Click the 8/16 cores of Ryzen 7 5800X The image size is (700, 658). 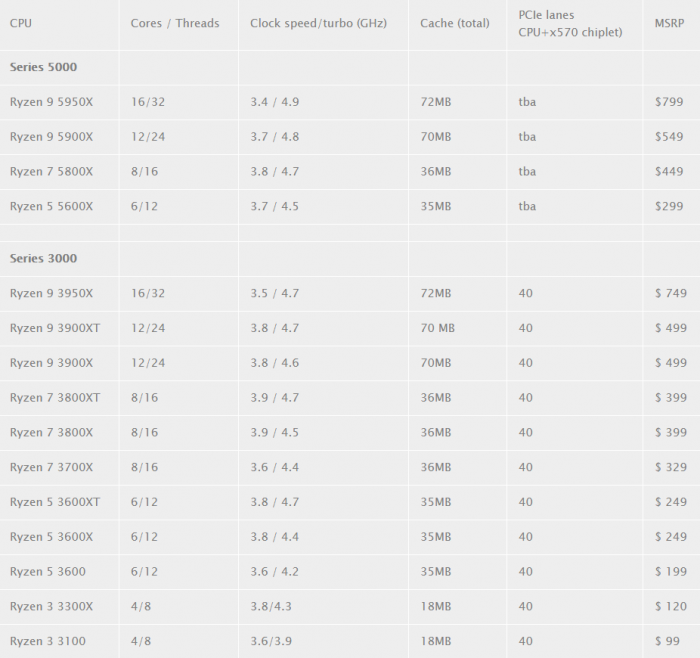(x=144, y=172)
